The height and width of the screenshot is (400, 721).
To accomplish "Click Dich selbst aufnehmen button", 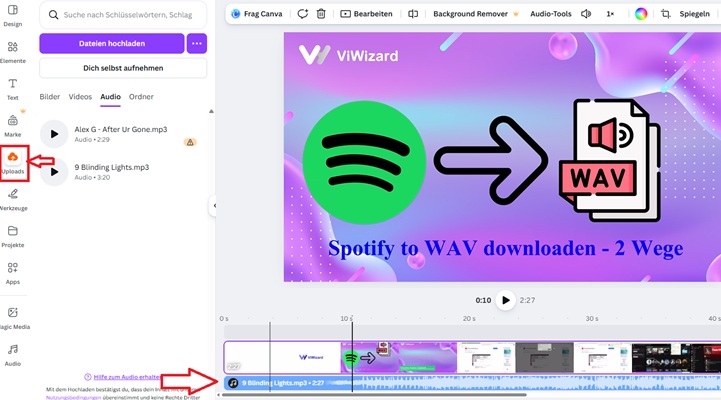I will pyautogui.click(x=123, y=68).
